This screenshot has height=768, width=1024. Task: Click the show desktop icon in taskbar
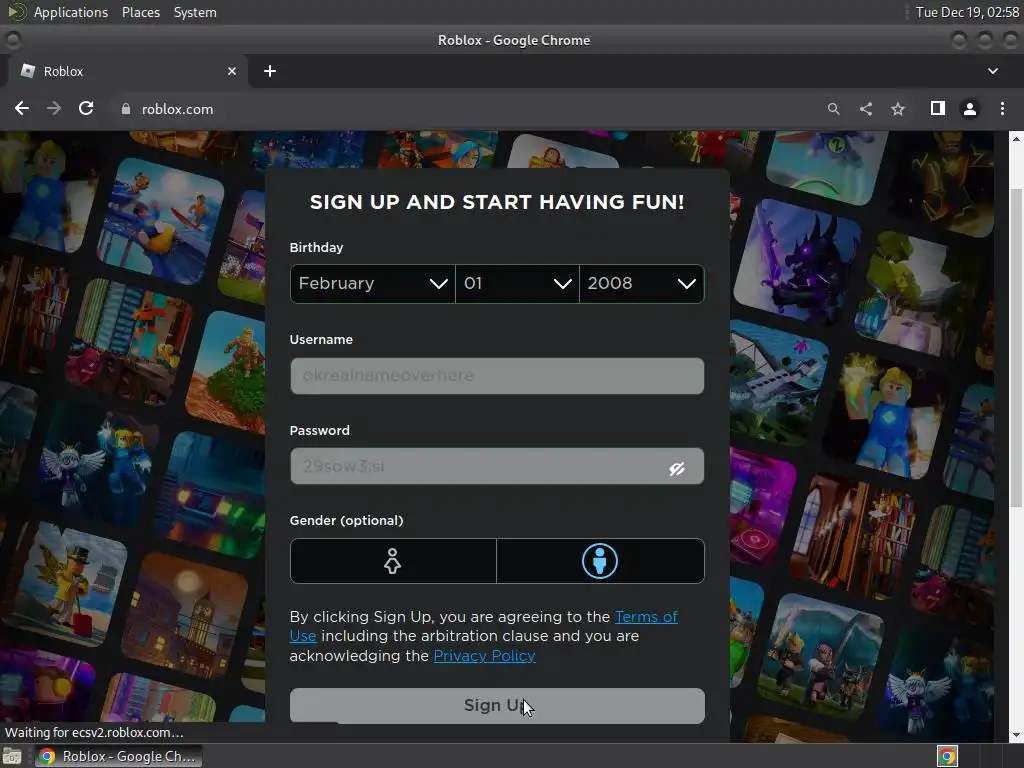click(x=12, y=756)
